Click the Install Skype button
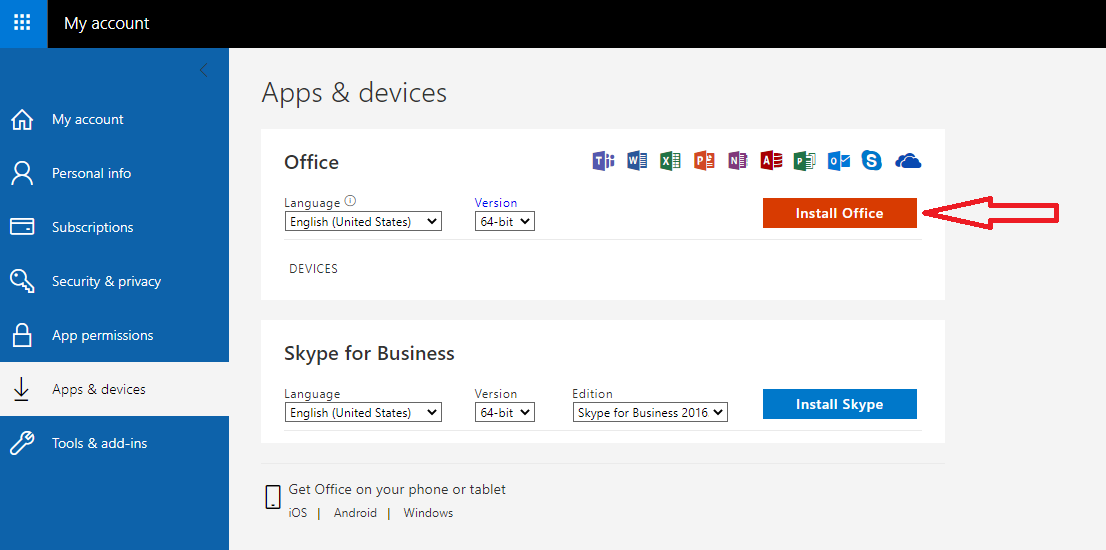Screen dimensions: 1106x550 tap(839, 404)
